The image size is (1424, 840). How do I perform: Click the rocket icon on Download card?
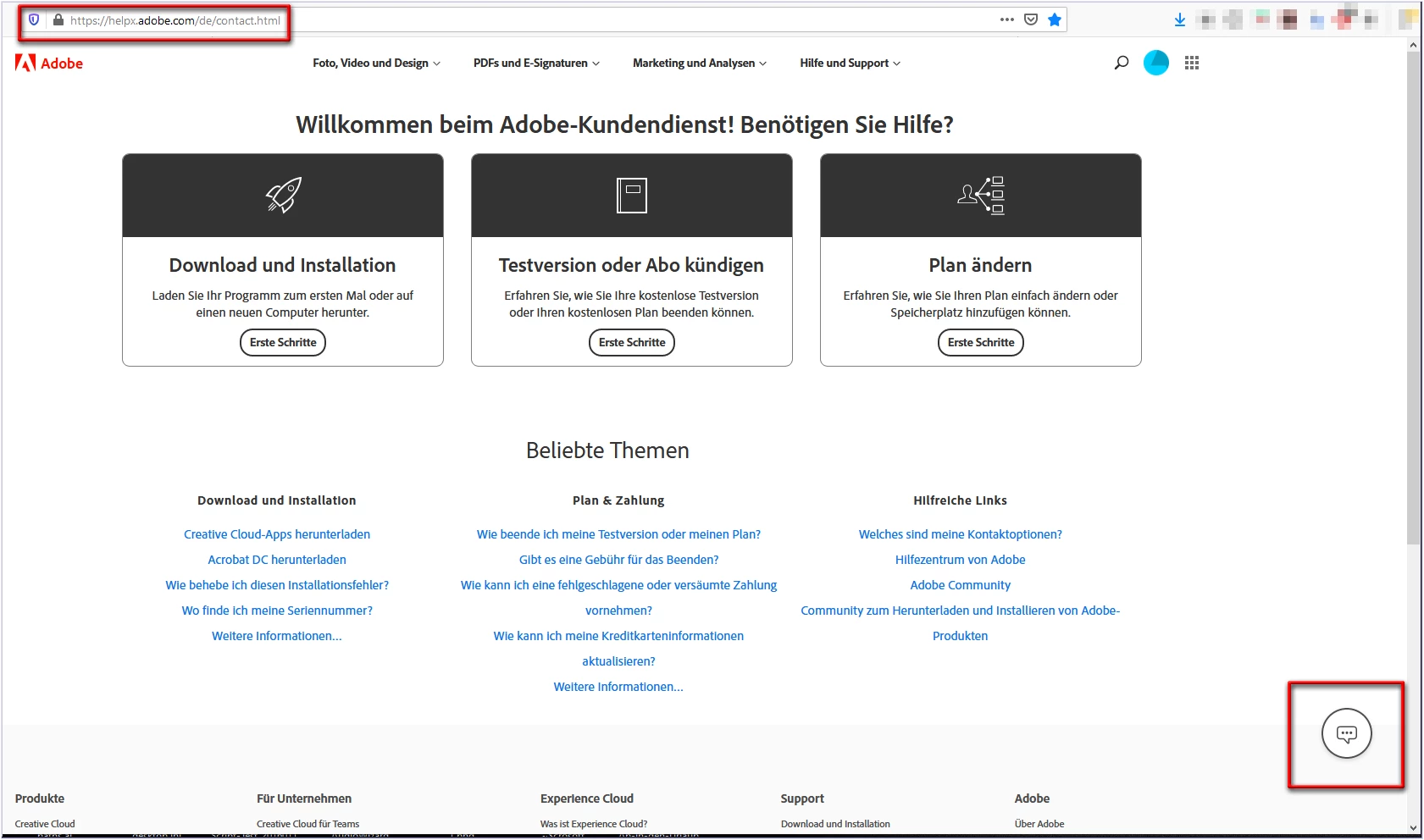284,195
